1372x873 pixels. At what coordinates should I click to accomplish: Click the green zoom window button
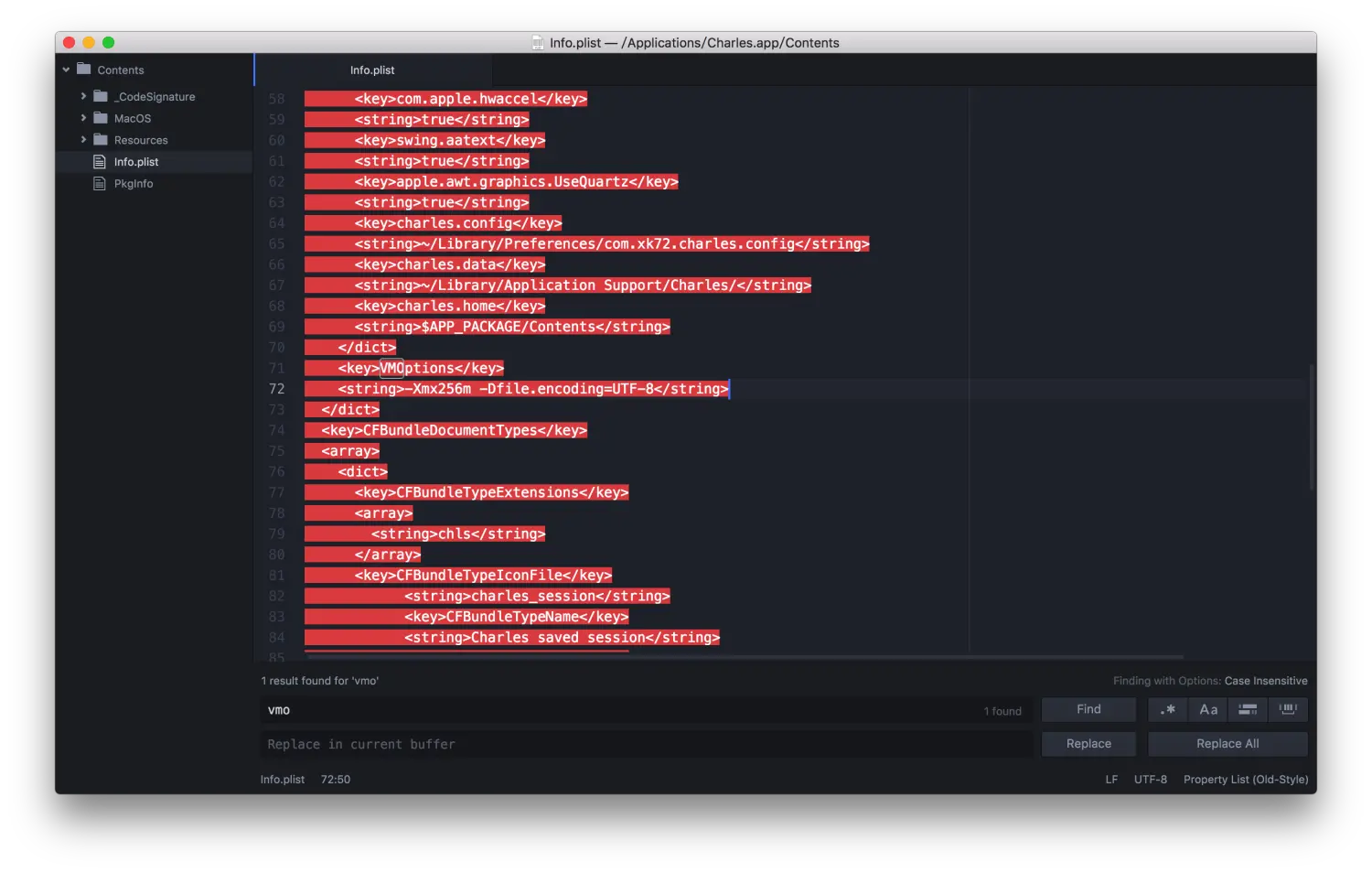coord(108,42)
